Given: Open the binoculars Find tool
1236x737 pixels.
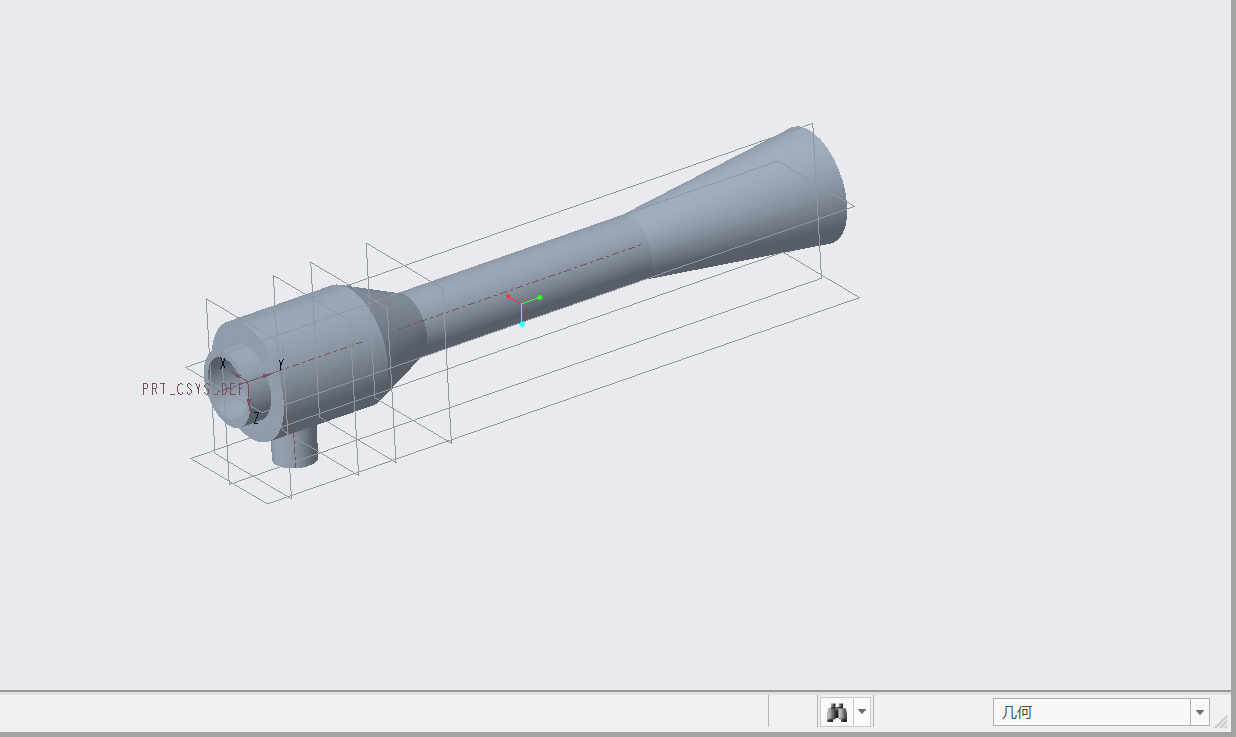Looking at the screenshot, I should pos(837,712).
